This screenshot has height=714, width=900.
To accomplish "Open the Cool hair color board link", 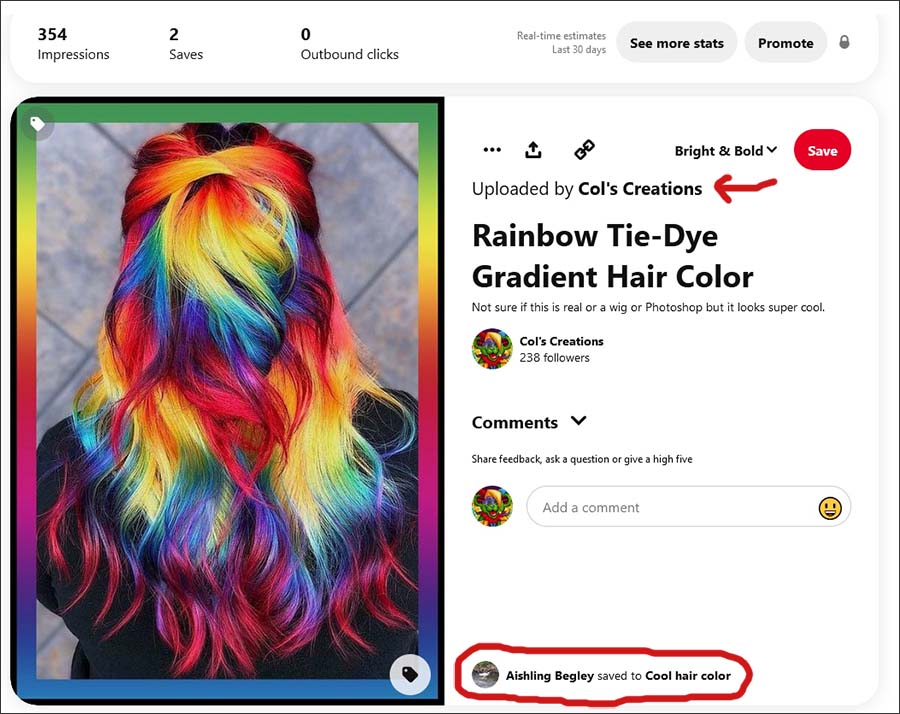I will click(x=688, y=676).
